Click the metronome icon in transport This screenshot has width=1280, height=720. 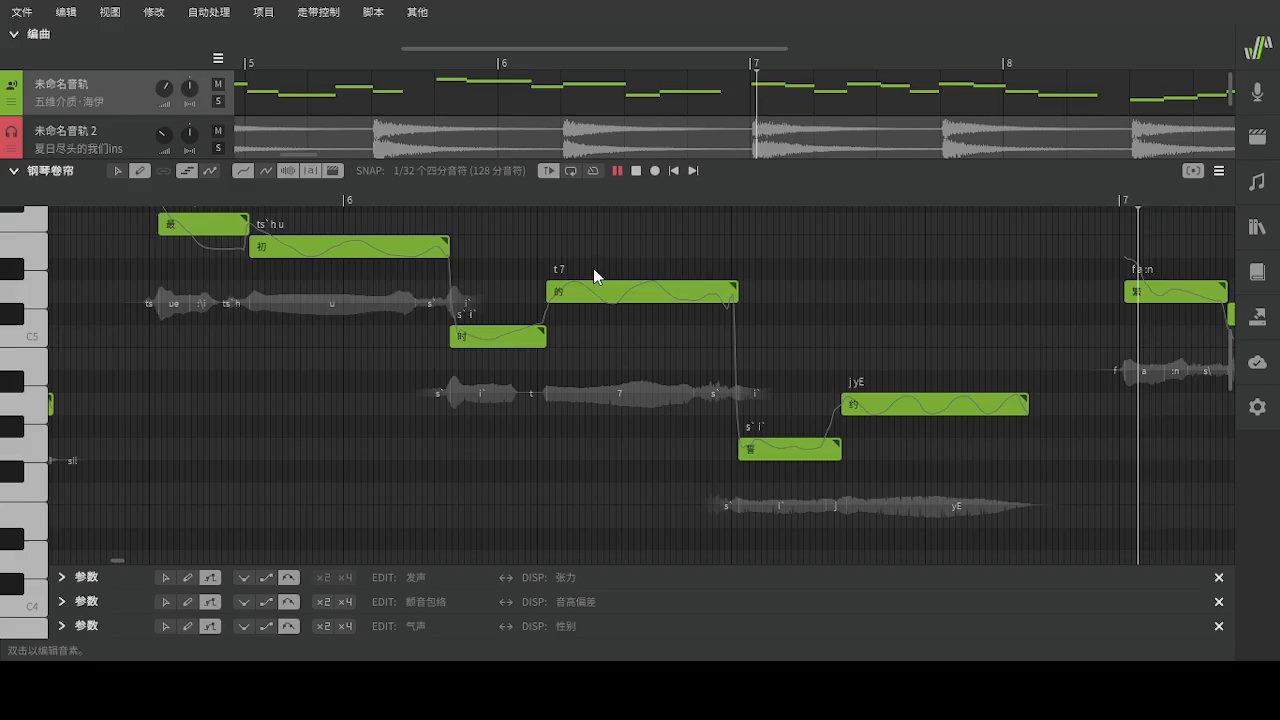point(593,171)
